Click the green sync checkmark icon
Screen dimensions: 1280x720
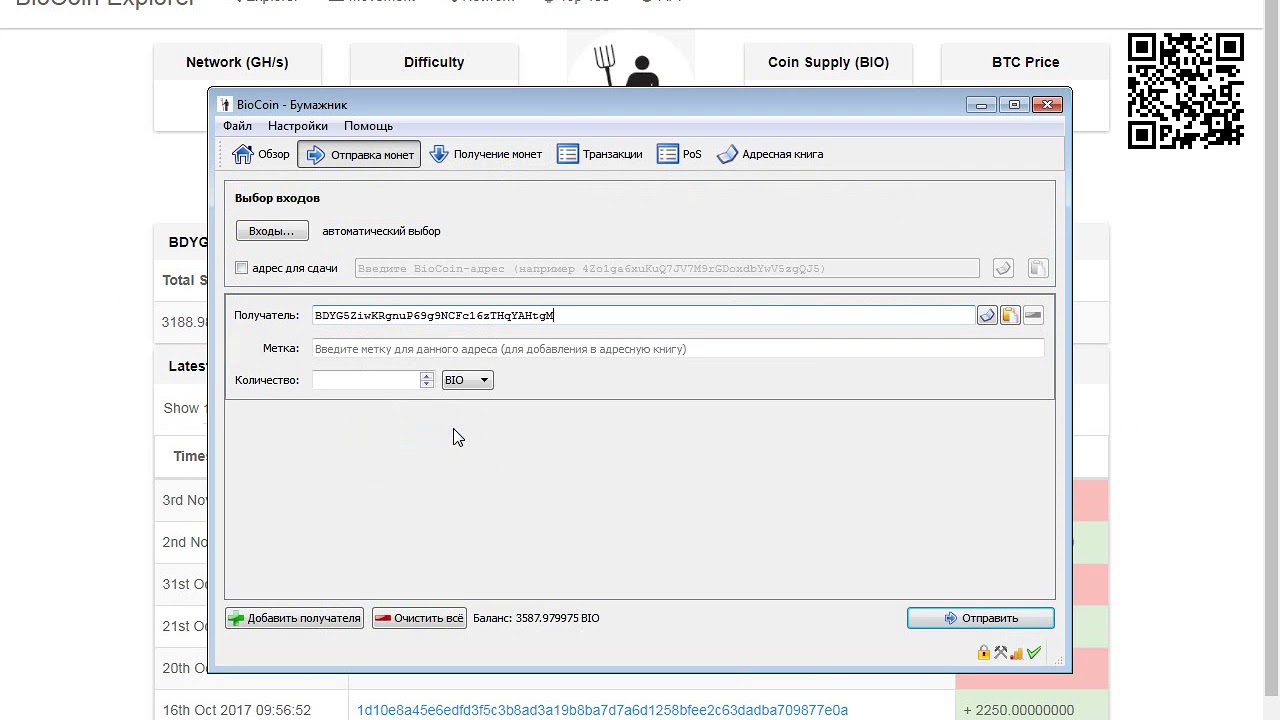coord(1034,653)
